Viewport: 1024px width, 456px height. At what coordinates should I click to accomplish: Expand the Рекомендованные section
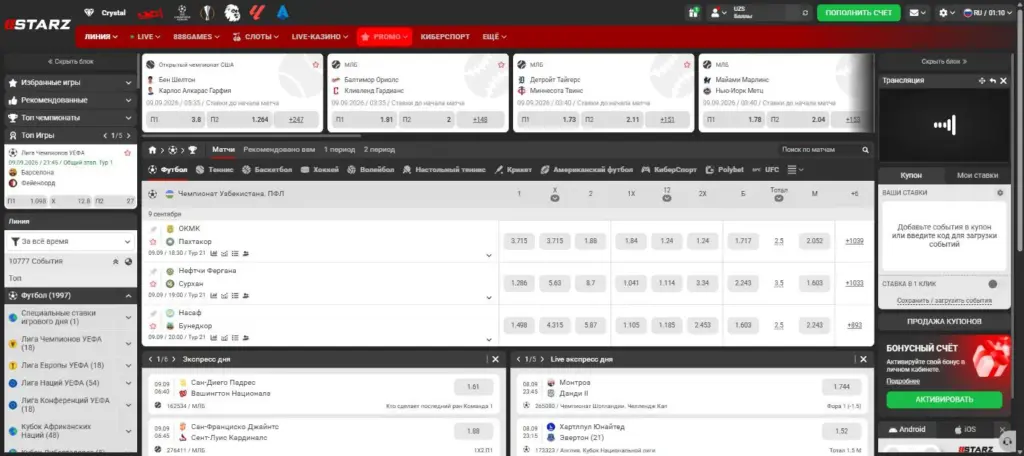coord(71,101)
